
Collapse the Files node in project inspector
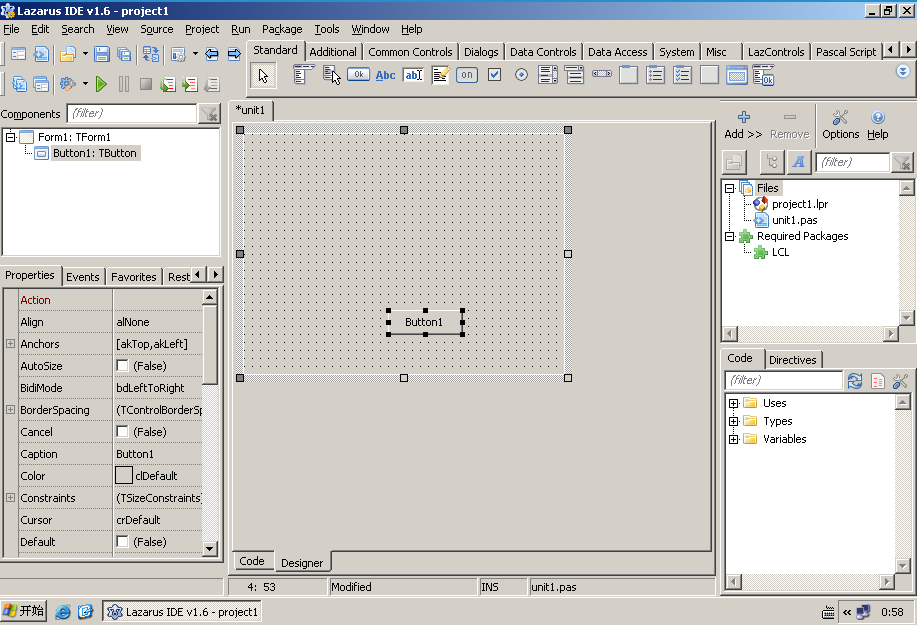click(730, 188)
